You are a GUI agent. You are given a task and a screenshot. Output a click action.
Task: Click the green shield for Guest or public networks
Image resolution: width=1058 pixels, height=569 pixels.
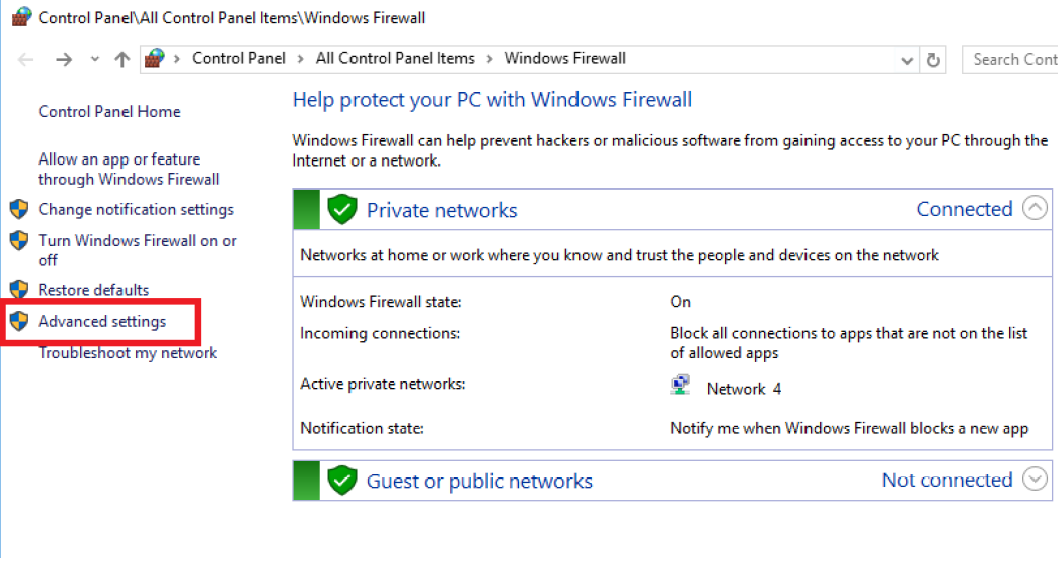pos(342,480)
